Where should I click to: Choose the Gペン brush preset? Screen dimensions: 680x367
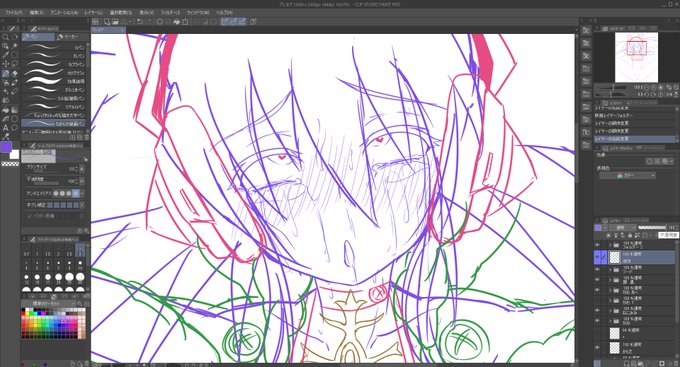[x=54, y=48]
